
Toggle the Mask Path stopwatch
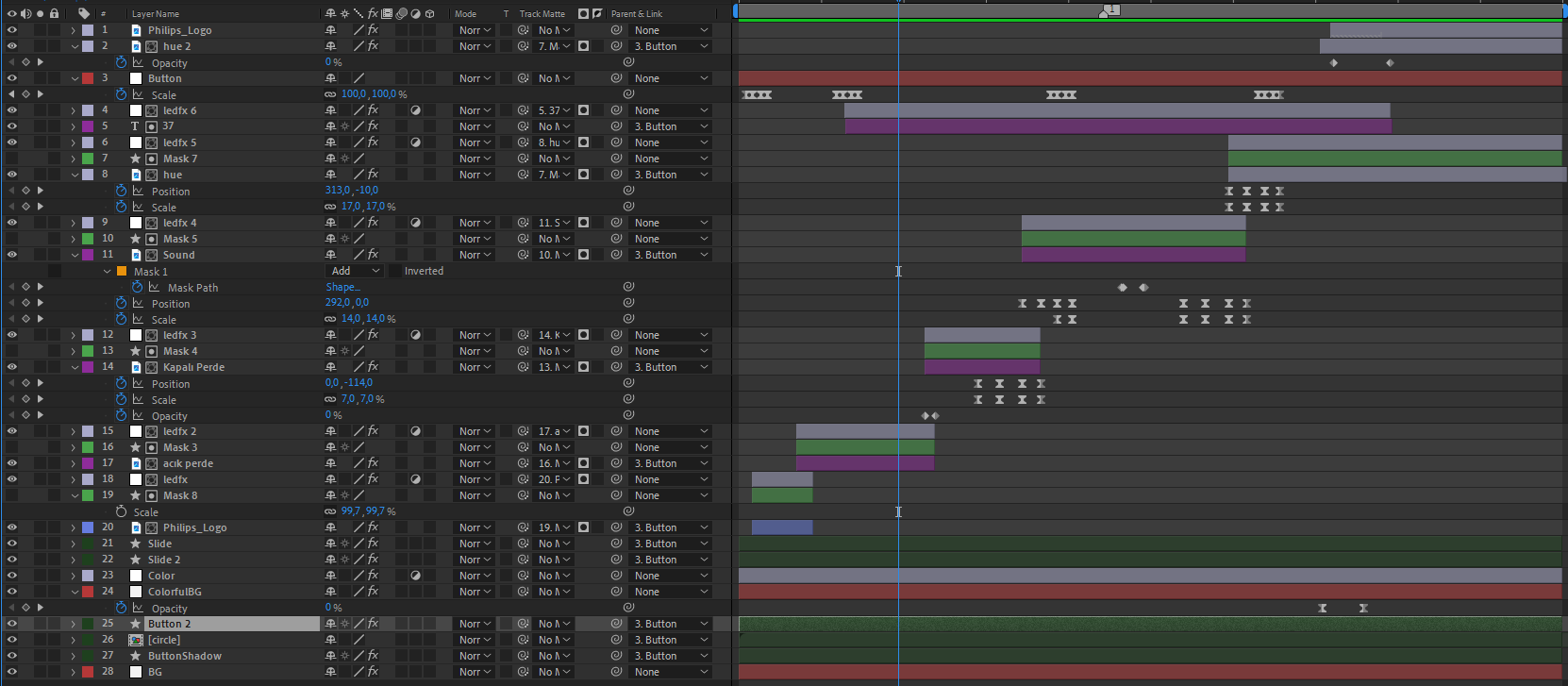(x=137, y=287)
